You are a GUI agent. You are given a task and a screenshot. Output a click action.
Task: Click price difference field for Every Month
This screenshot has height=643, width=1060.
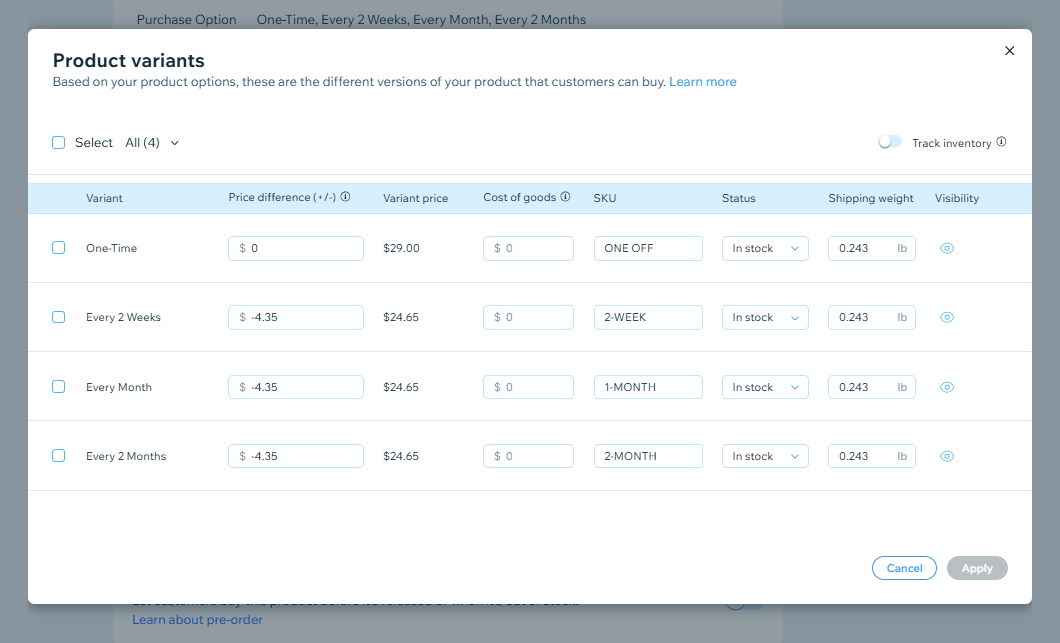[296, 387]
